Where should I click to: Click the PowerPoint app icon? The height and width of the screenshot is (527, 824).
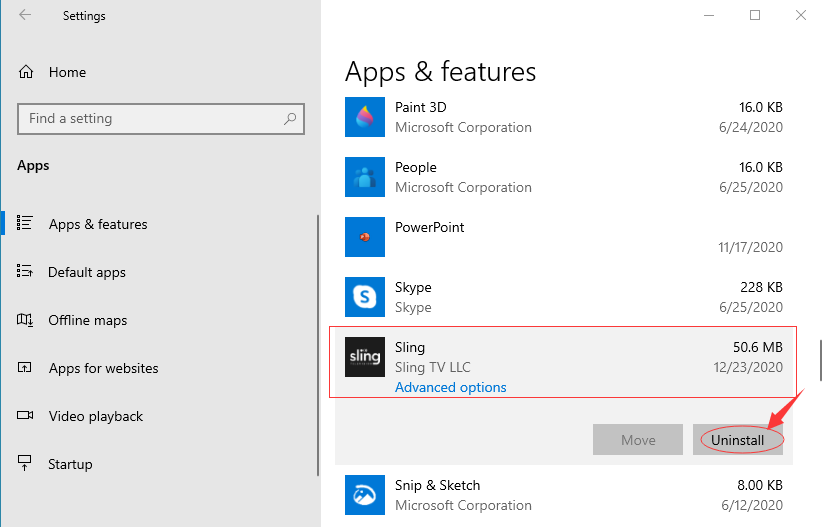pyautogui.click(x=365, y=237)
